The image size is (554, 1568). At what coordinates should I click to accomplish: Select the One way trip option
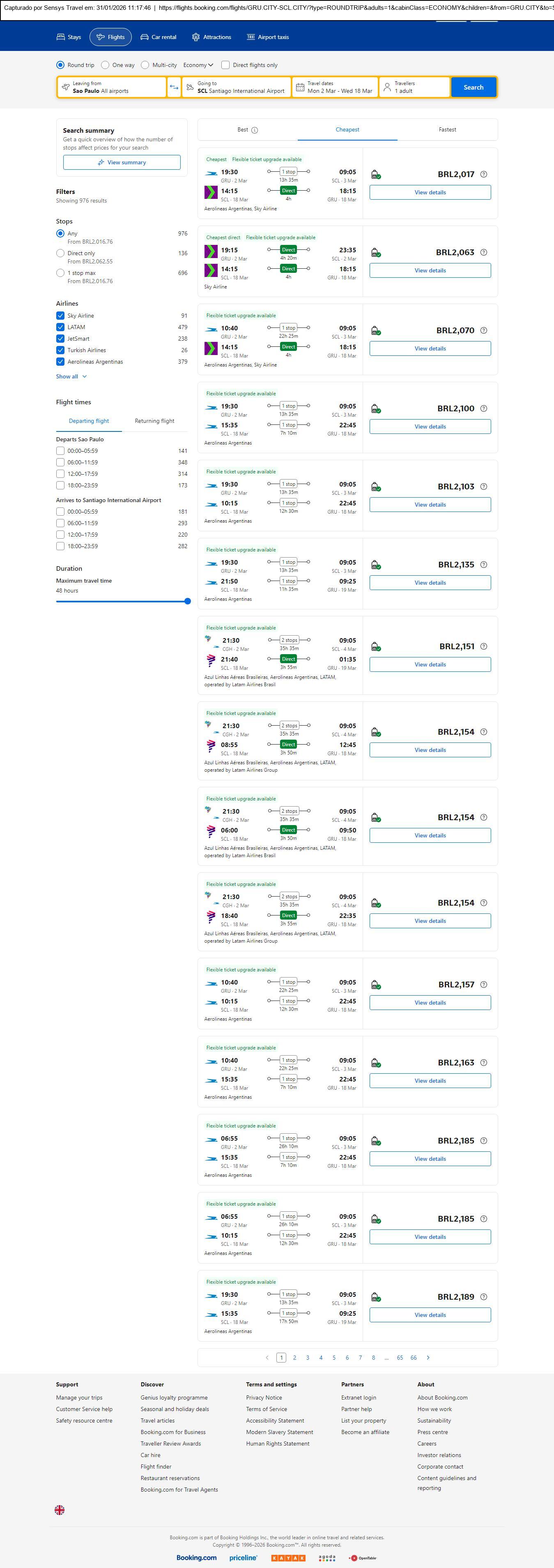(x=105, y=65)
